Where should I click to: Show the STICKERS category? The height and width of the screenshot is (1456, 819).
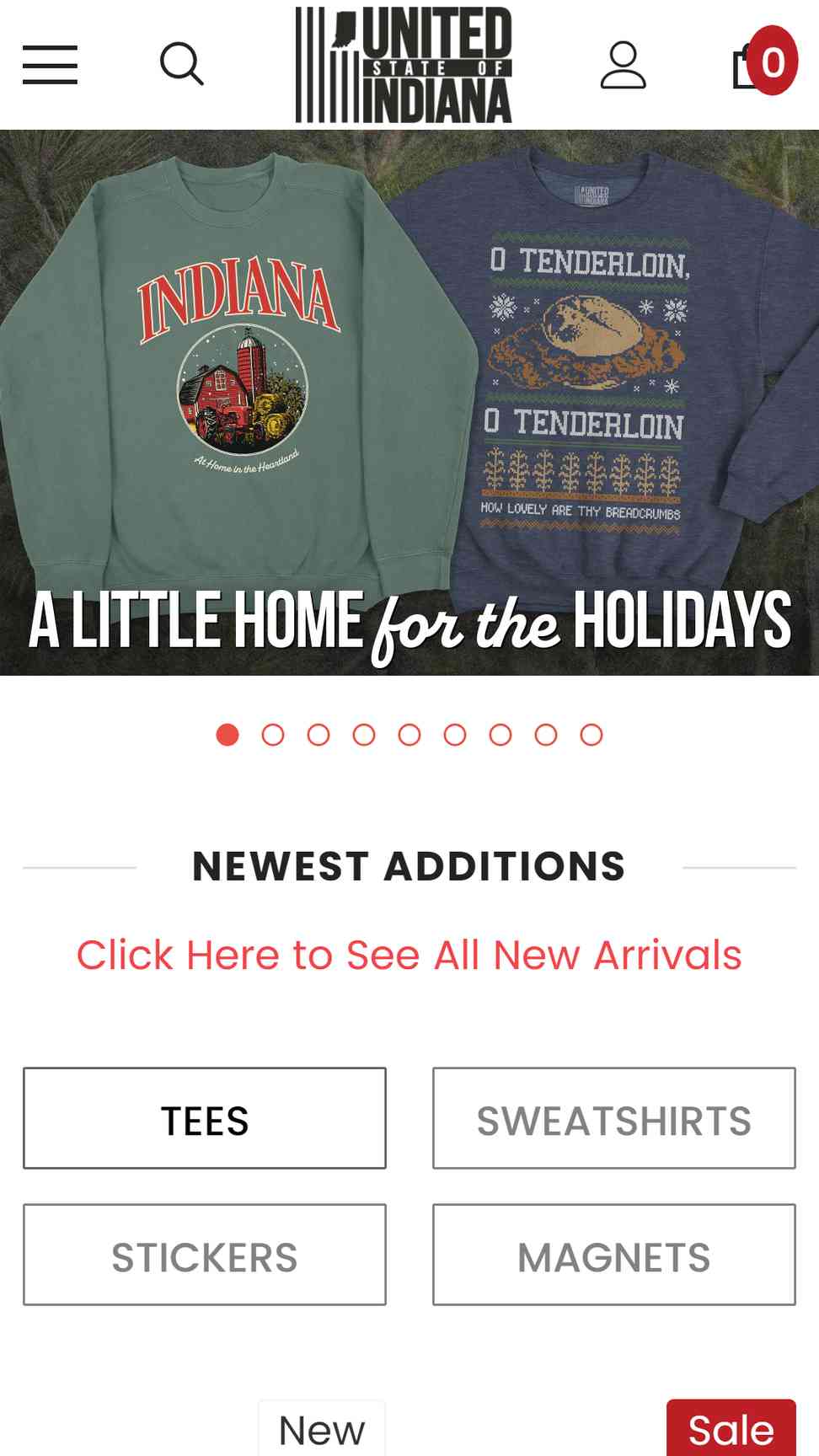pyautogui.click(x=205, y=1255)
